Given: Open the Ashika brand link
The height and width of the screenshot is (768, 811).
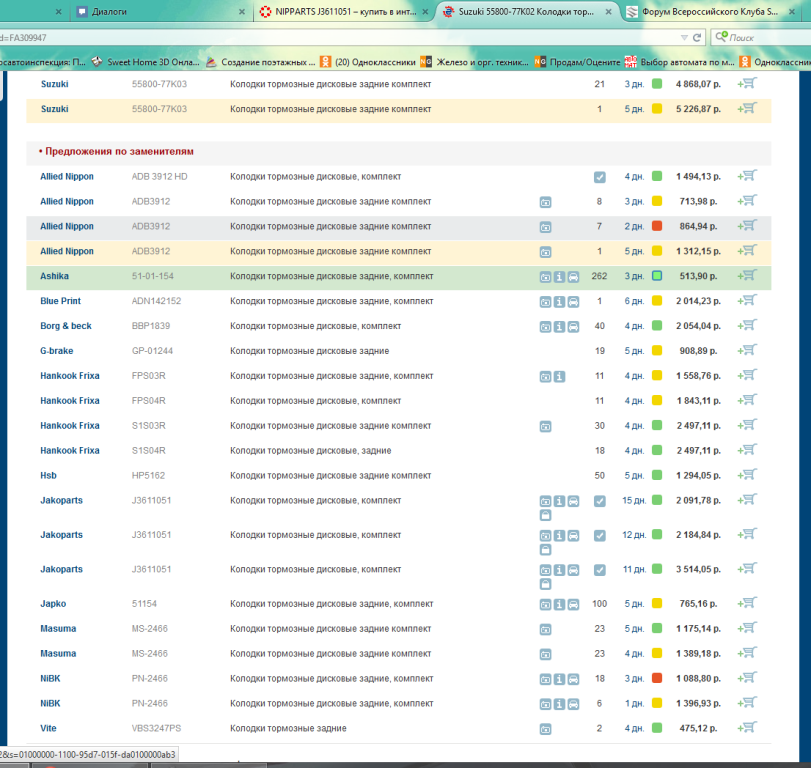Looking at the screenshot, I should coord(54,276).
